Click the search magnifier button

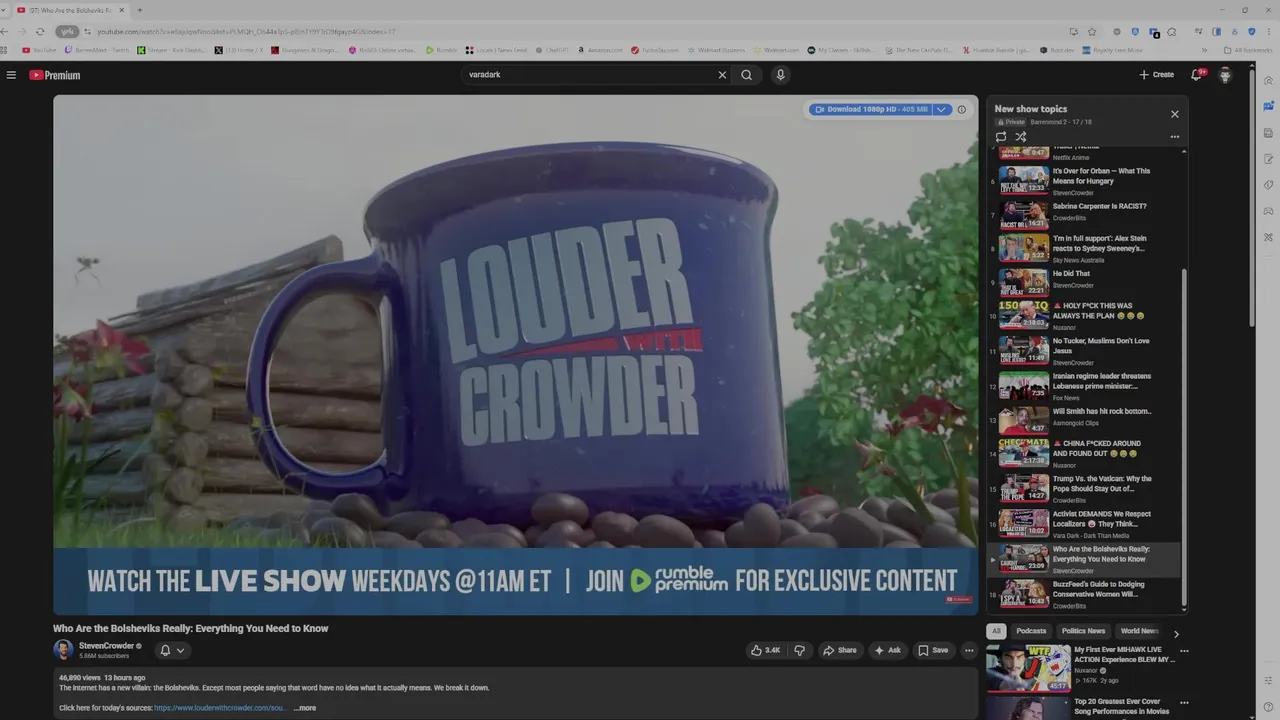pos(746,75)
